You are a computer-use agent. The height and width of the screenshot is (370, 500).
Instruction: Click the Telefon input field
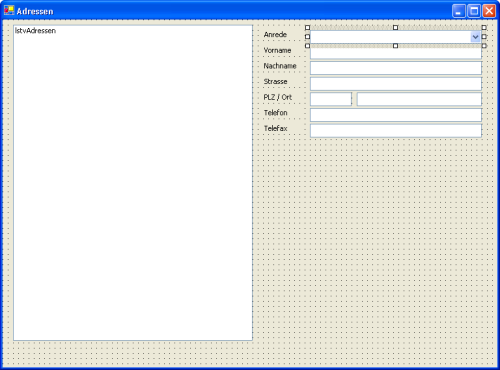pos(396,115)
